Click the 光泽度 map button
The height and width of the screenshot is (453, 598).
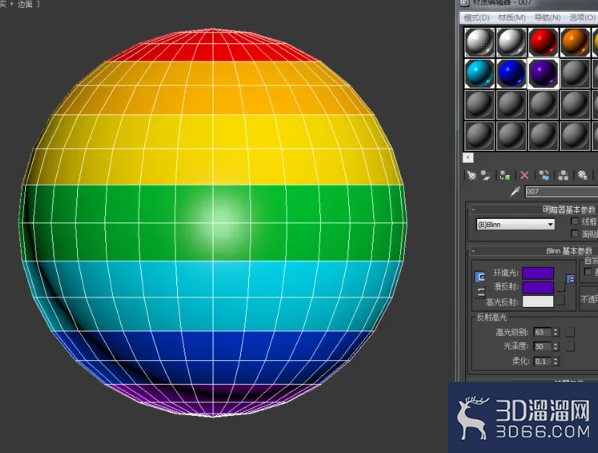pos(570,346)
